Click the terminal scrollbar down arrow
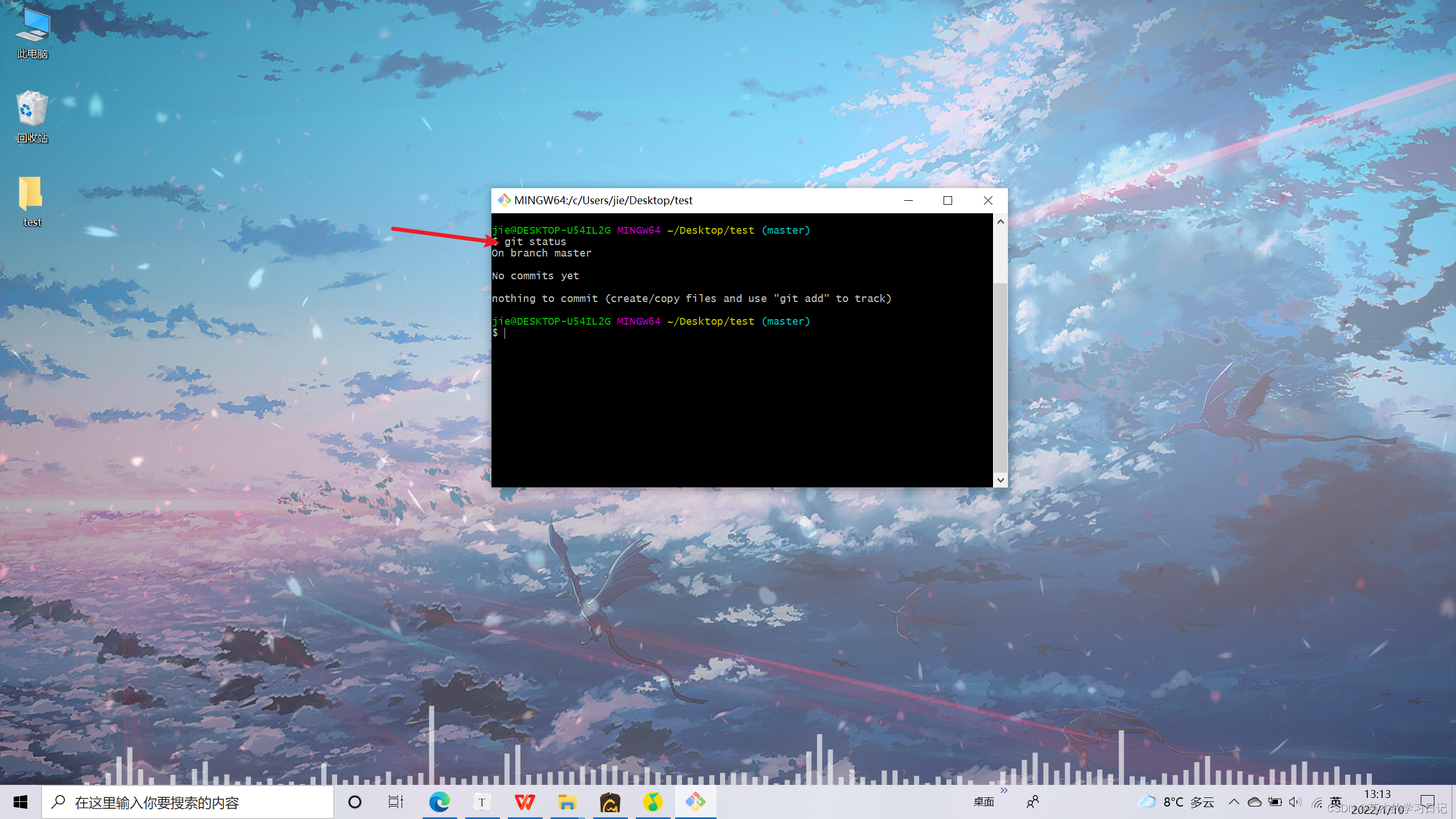 1000,480
